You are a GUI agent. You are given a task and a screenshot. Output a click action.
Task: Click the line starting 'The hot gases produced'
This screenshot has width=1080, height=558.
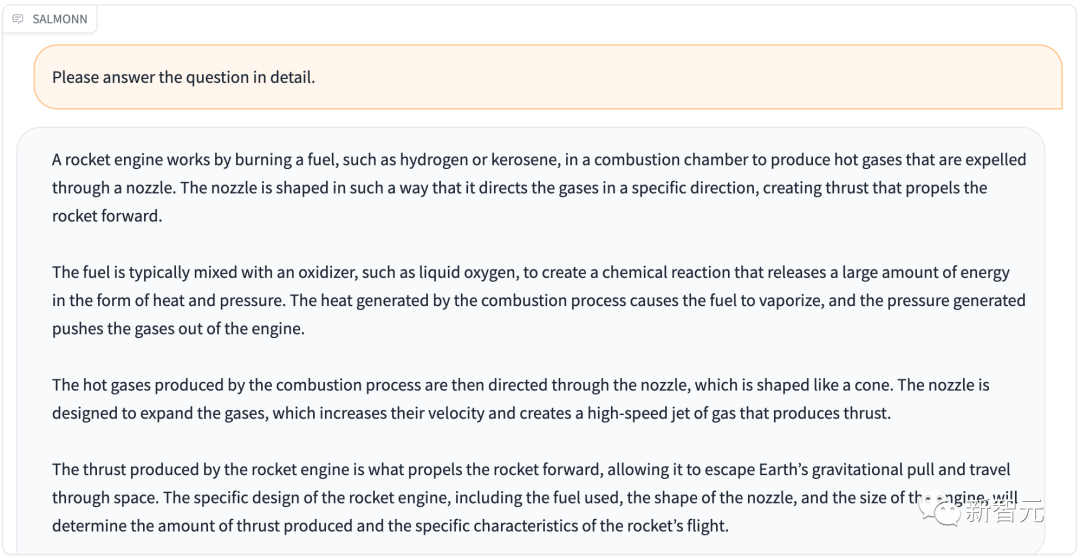(521, 384)
